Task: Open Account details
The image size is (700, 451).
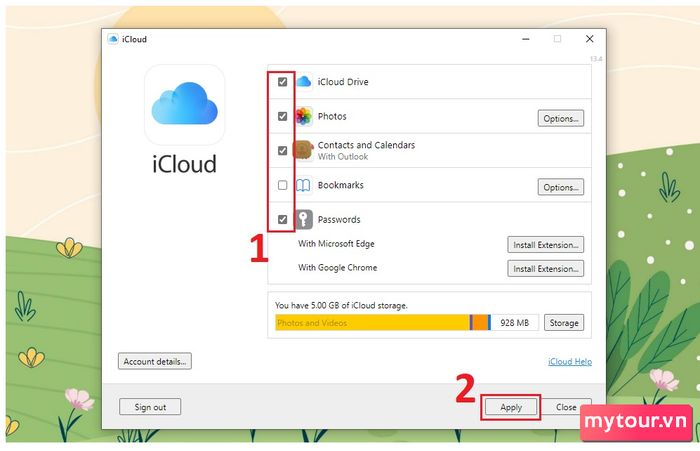Action: point(155,361)
